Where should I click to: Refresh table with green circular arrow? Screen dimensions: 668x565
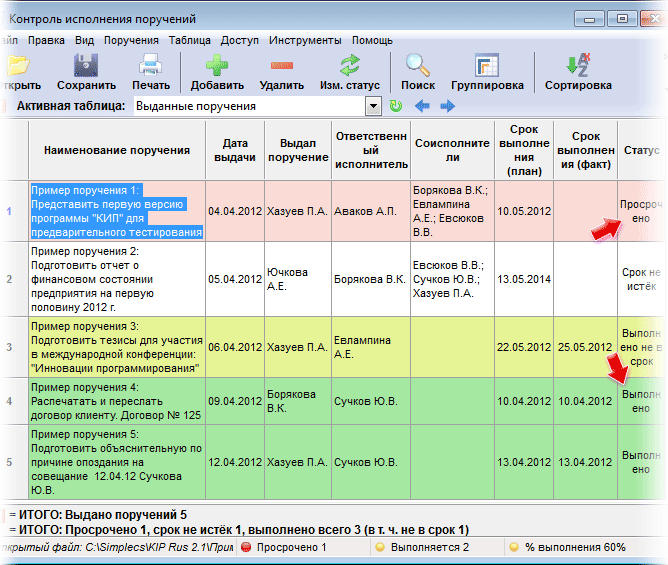click(x=396, y=106)
